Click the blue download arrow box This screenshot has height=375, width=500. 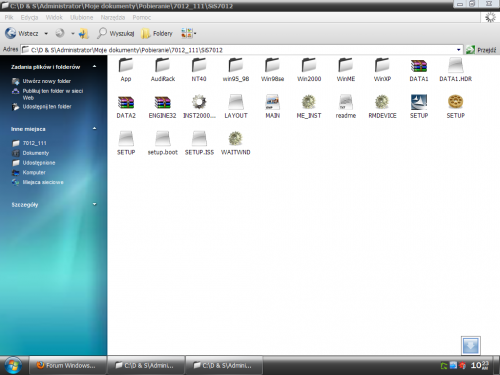471,346
